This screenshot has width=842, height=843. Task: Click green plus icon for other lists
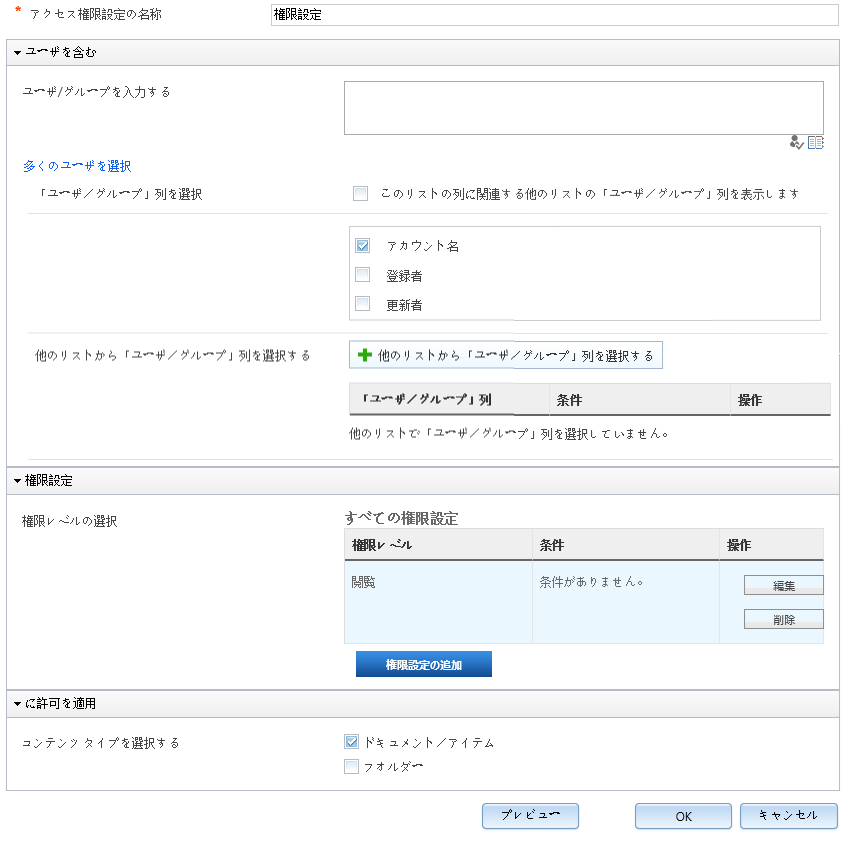coord(365,355)
